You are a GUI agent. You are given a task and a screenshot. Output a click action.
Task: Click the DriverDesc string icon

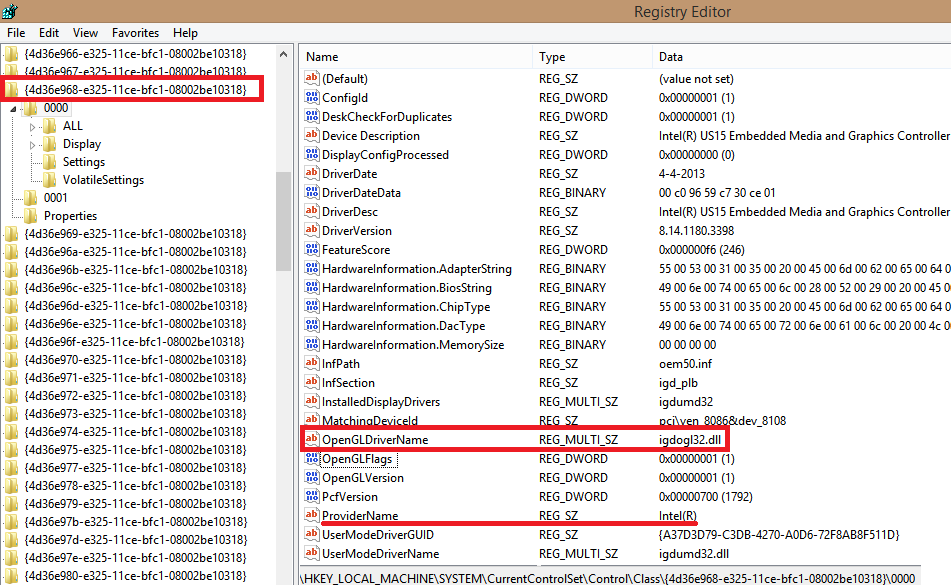point(312,211)
